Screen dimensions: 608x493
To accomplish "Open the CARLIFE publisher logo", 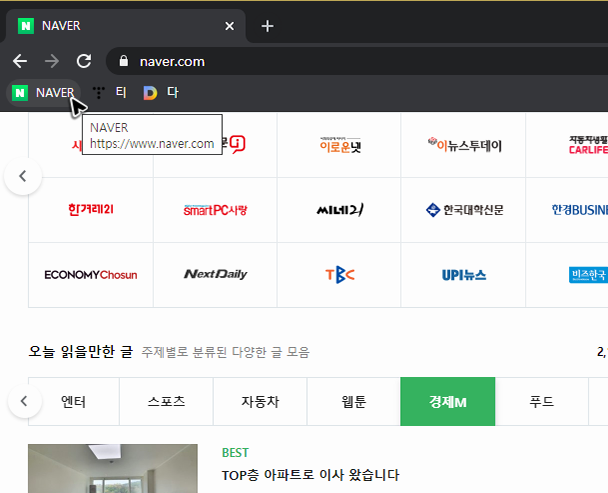I will click(587, 145).
